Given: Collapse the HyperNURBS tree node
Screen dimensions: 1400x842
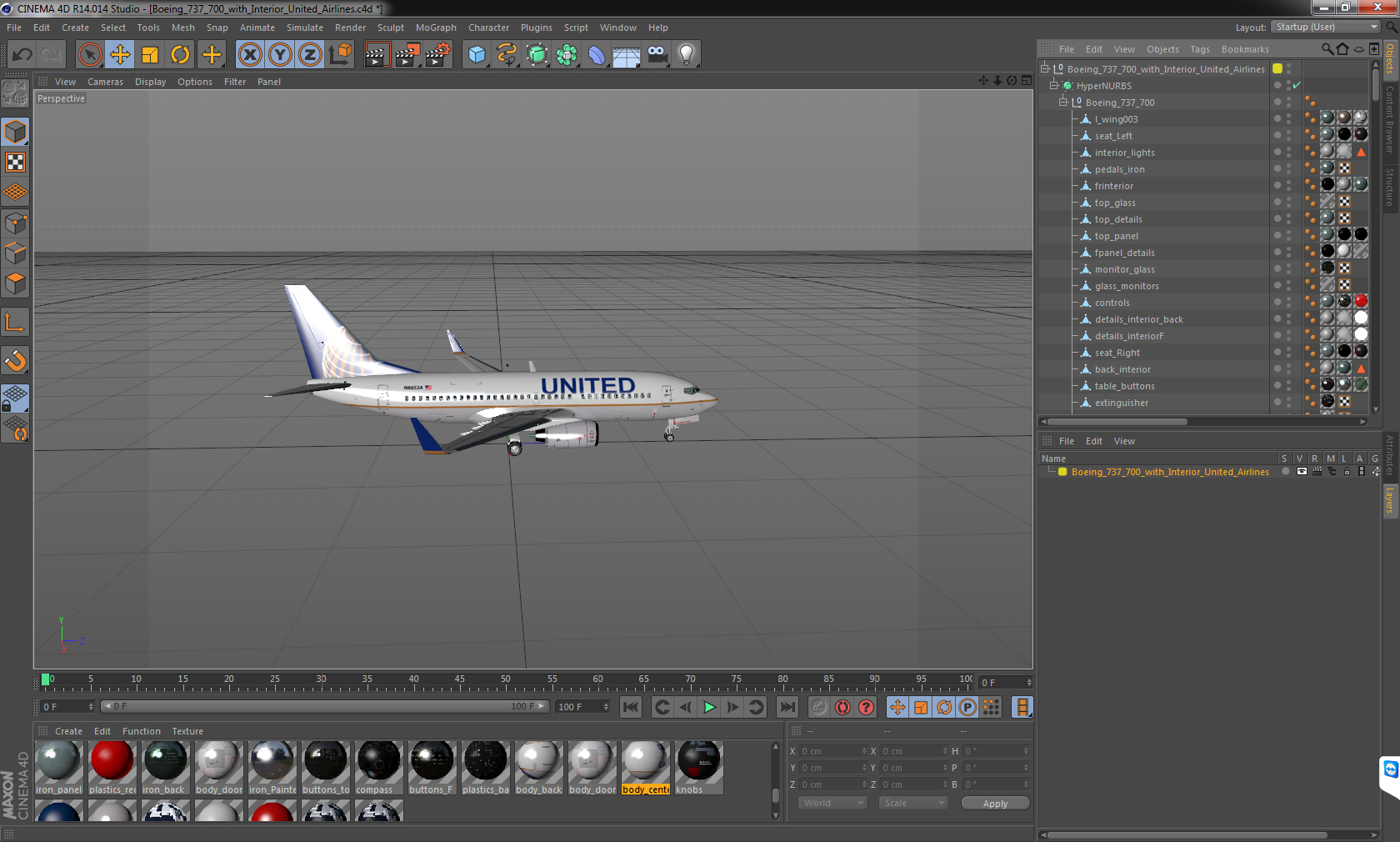Looking at the screenshot, I should (x=1054, y=85).
